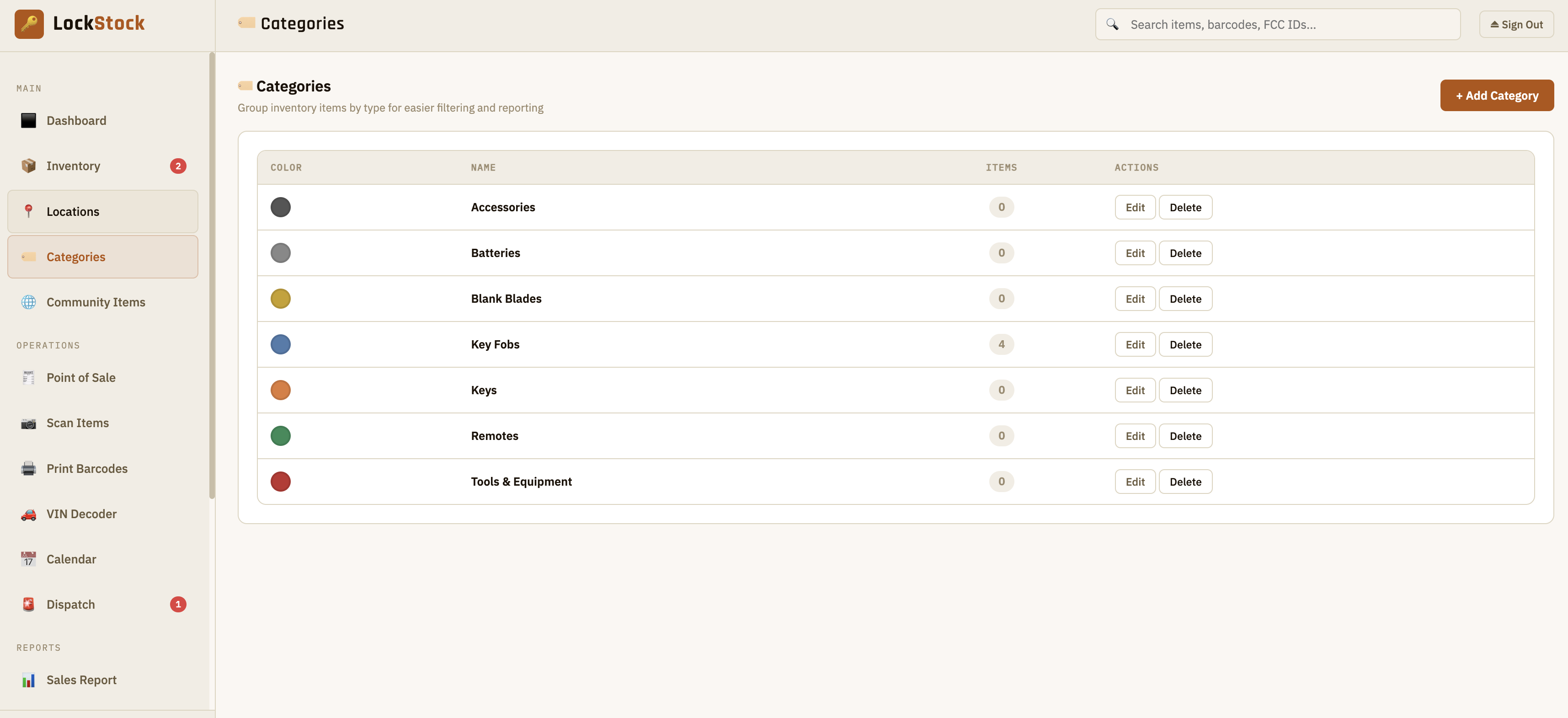This screenshot has height=718, width=1568.
Task: Click the Dispatch icon in sidebar
Action: [x=29, y=604]
